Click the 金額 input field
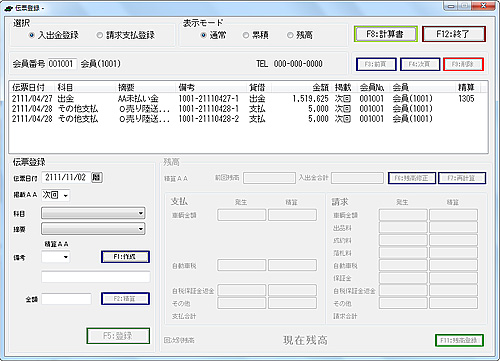This screenshot has height=361, width=500. pyautogui.click(x=66, y=299)
